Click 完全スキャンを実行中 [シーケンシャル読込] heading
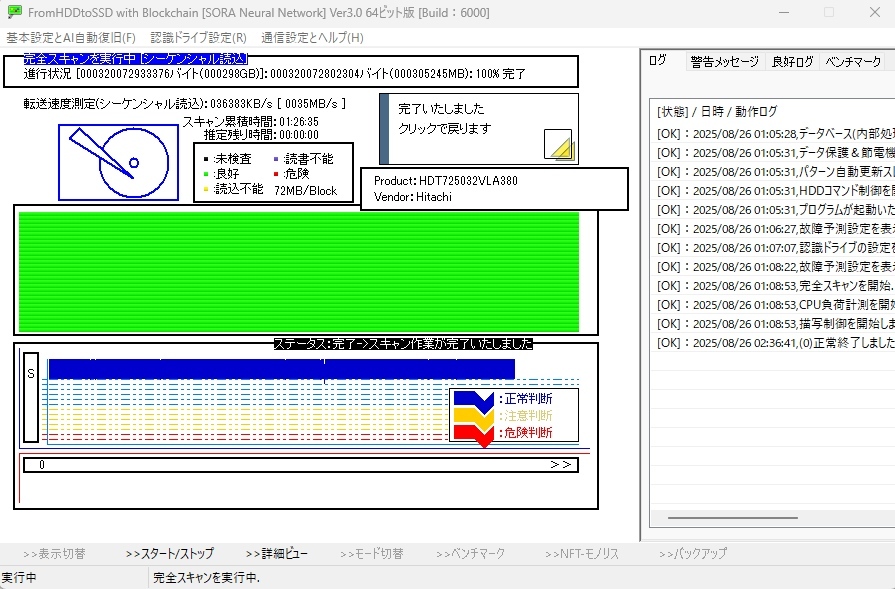The width and height of the screenshot is (895, 589). click(x=135, y=59)
